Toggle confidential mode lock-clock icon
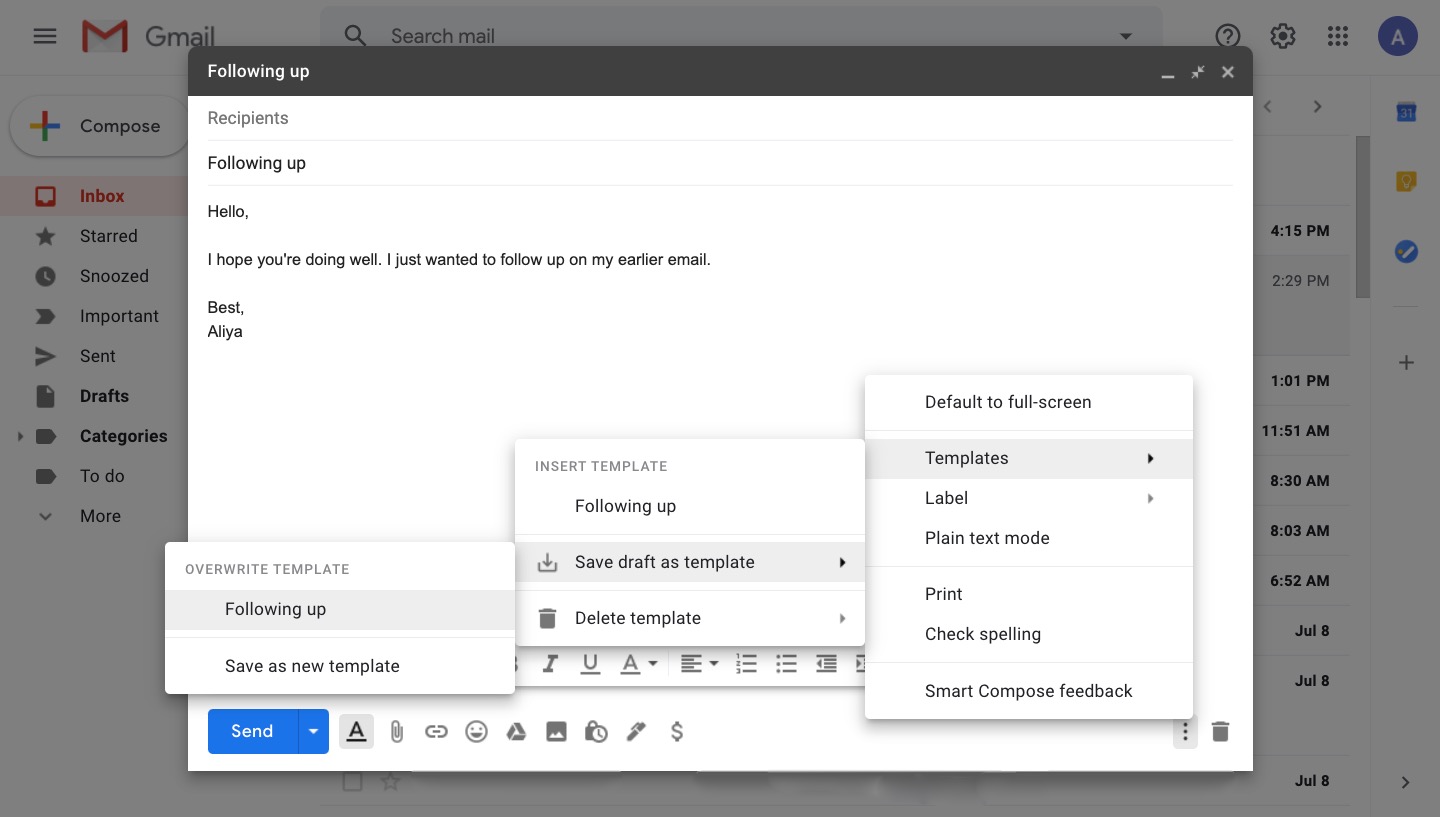Image resolution: width=1440 pixels, height=817 pixels. [x=596, y=732]
